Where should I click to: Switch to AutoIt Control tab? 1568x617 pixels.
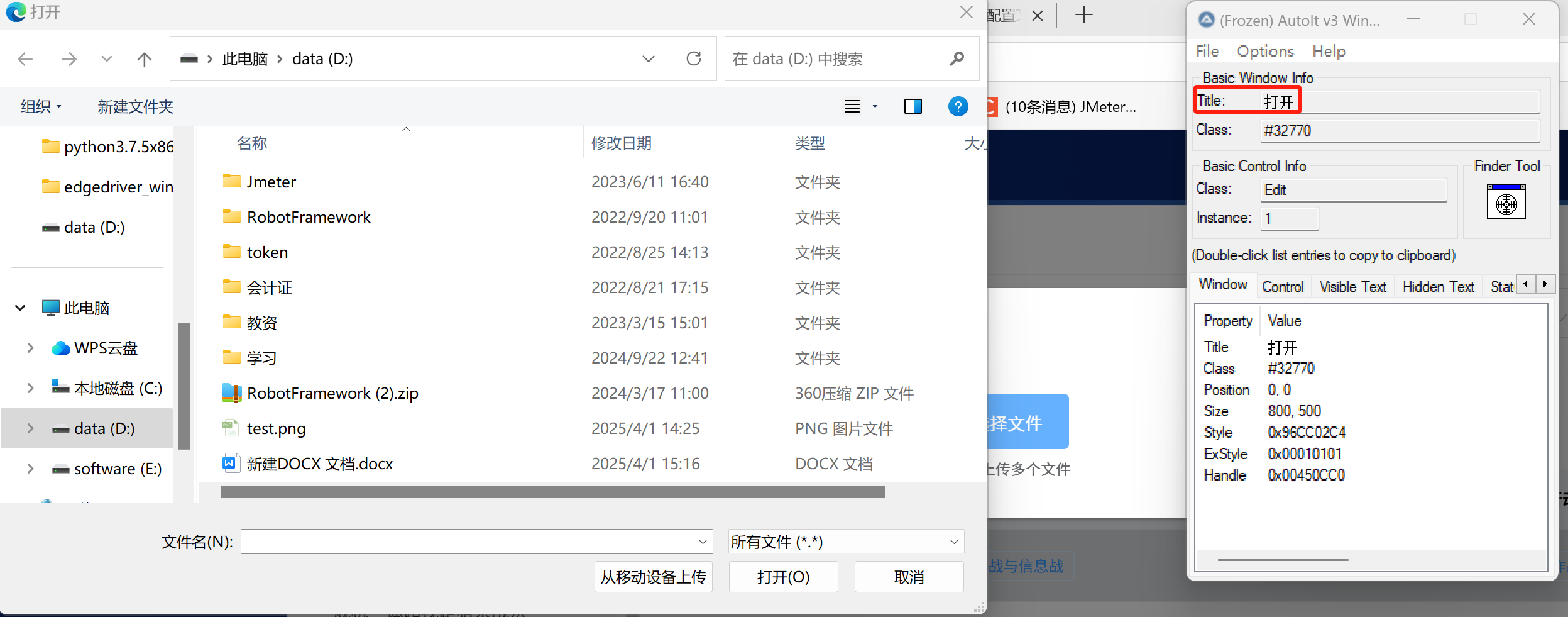pos(1283,286)
